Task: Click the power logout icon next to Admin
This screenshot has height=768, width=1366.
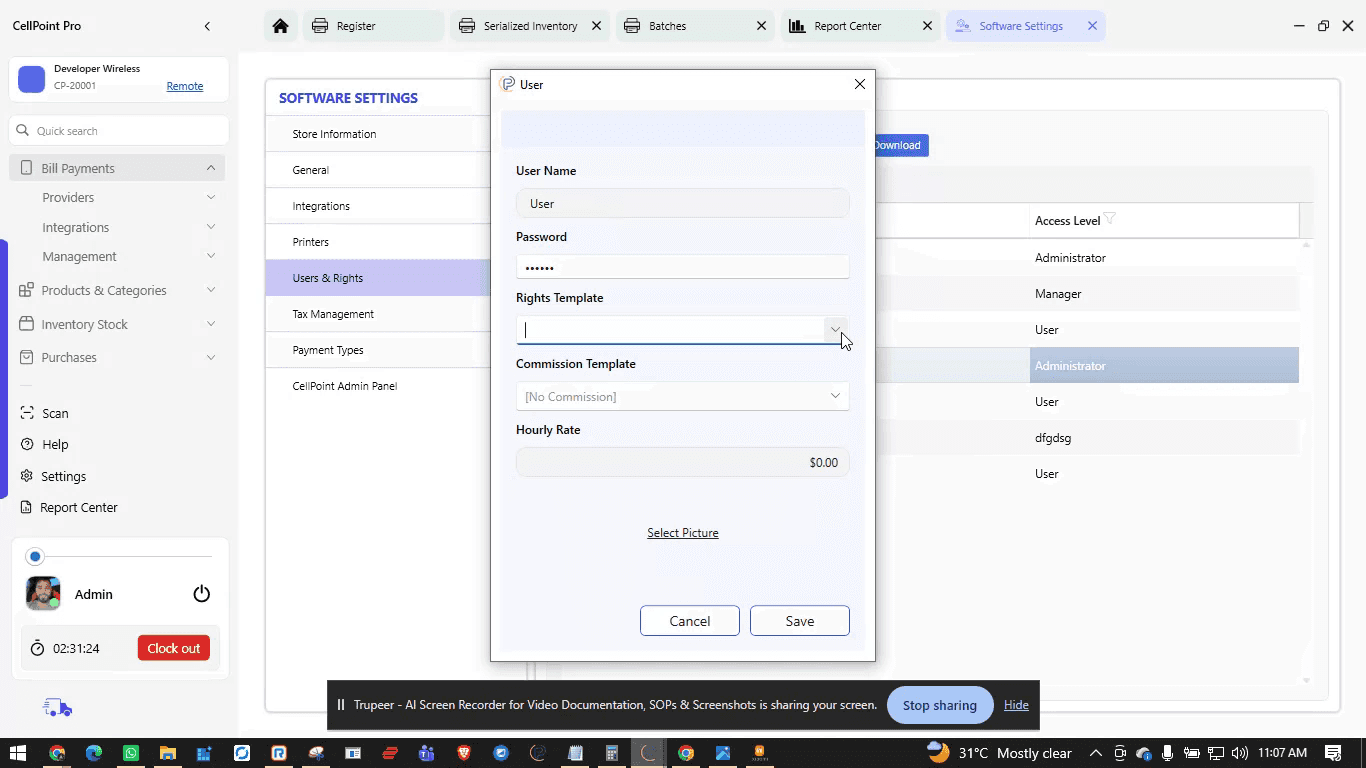Action: tap(202, 594)
